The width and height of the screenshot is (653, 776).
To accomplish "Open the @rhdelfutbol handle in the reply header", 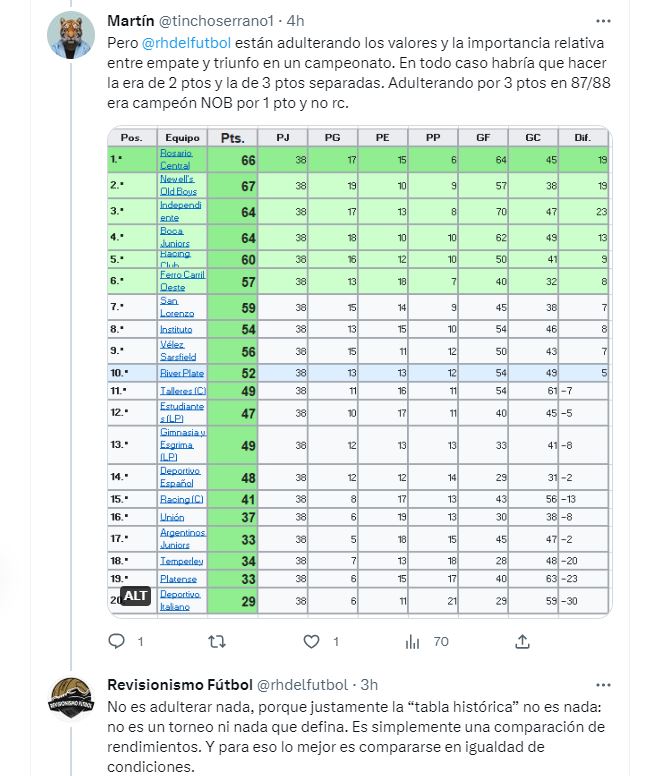I will (x=302, y=685).
